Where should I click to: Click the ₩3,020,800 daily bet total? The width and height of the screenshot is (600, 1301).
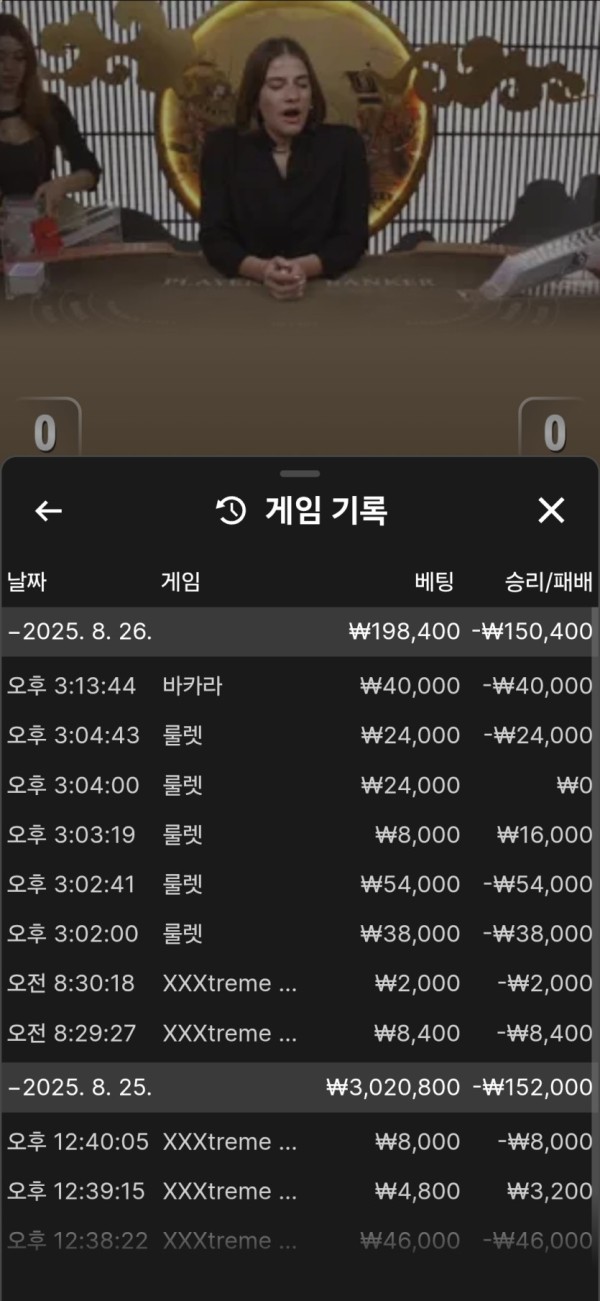[393, 1088]
